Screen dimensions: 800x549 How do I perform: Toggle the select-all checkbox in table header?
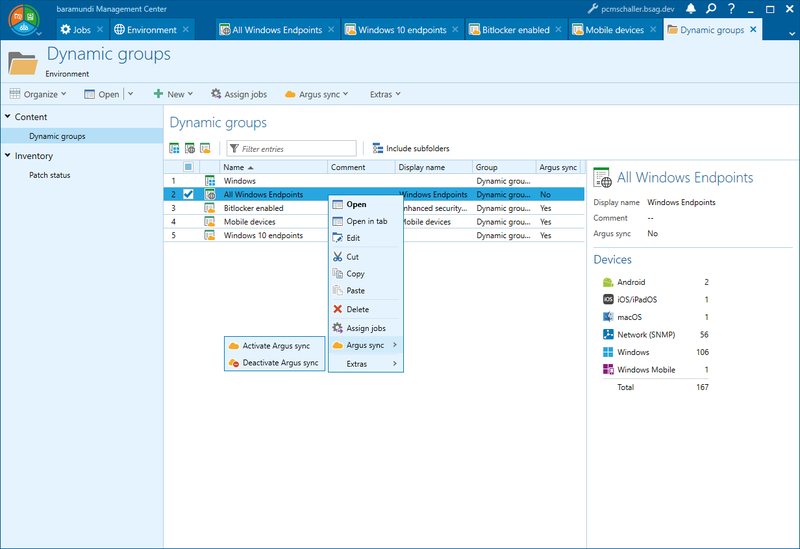click(188, 167)
